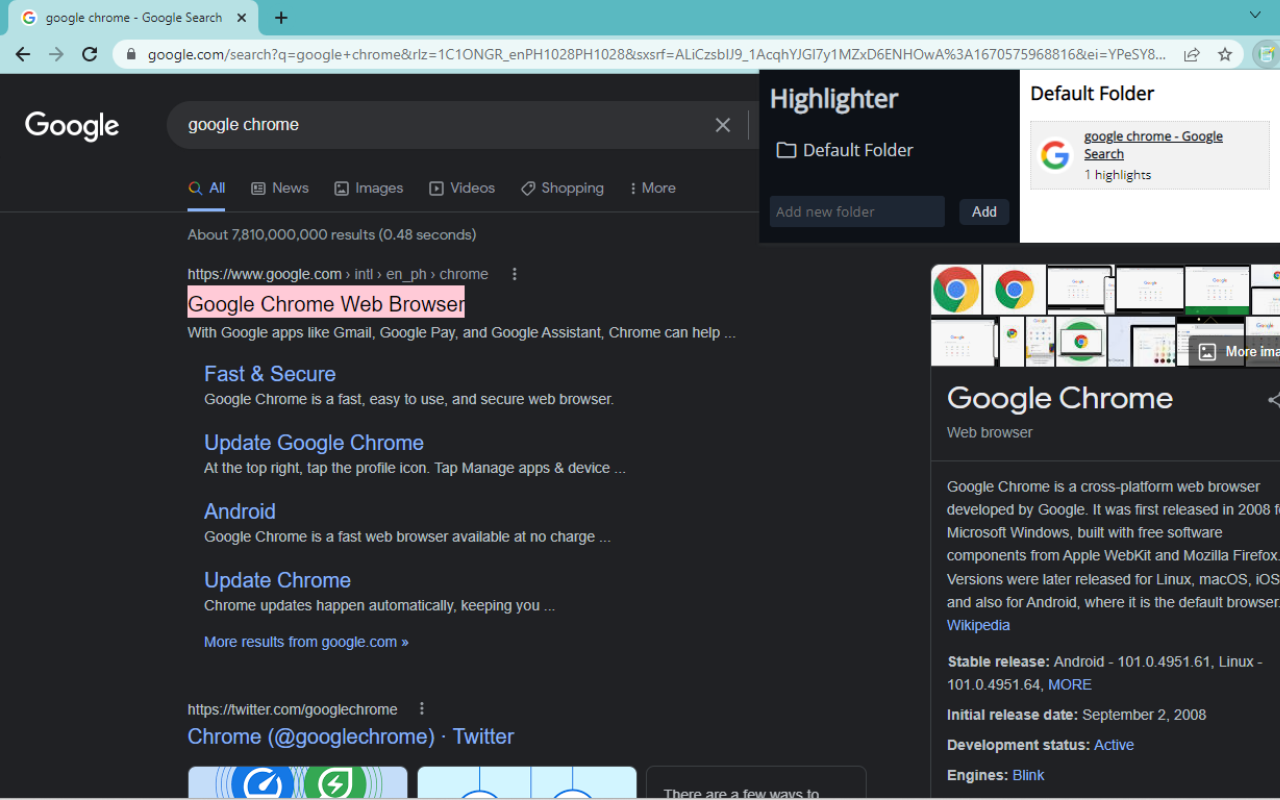The image size is (1280, 800).
Task: Click the Highlighter panel title
Action: point(834,99)
